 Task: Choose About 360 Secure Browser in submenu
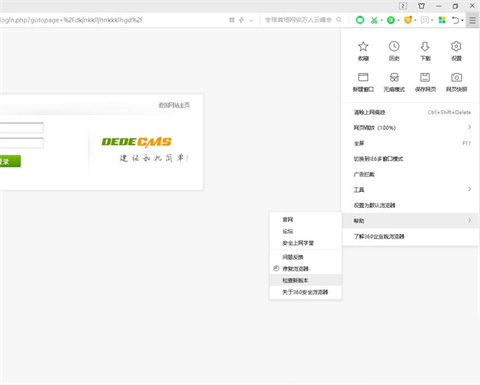tap(305, 292)
